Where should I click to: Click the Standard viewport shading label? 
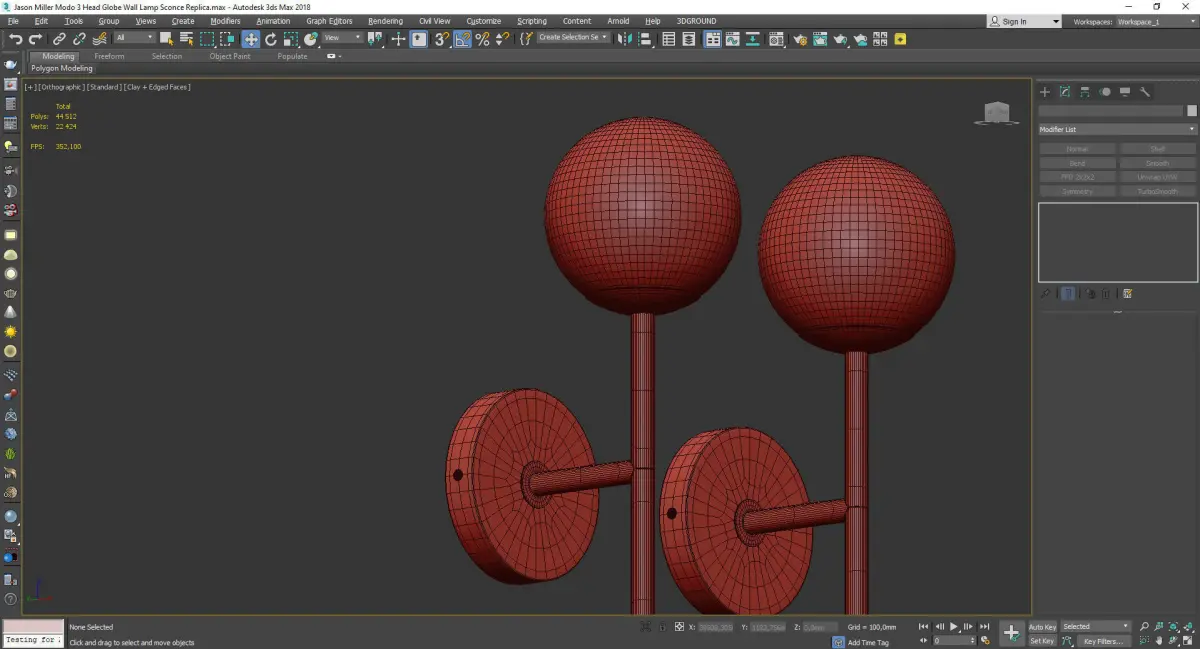point(104,87)
